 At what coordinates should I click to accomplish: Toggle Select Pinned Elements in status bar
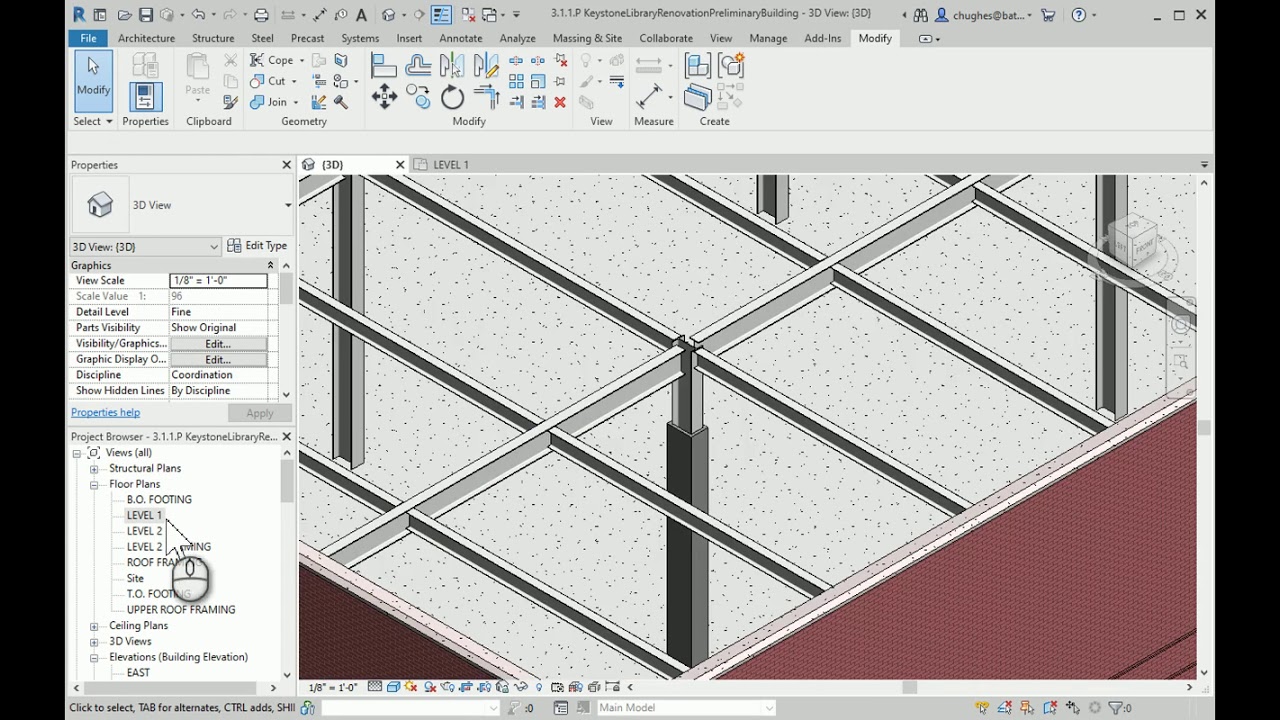[1027, 708]
